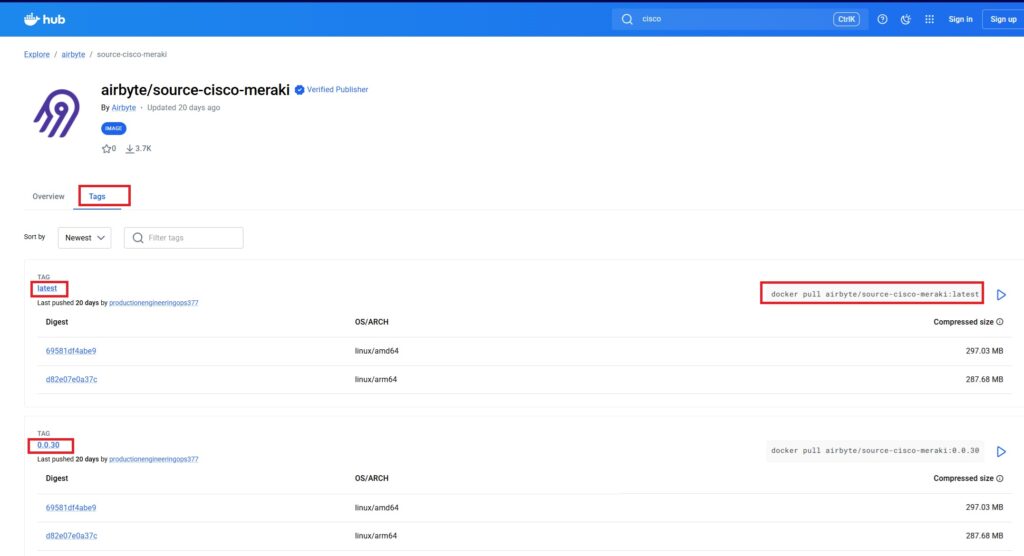Open digest 69581df4abe9 under latest tag

pyautogui.click(x=71, y=351)
